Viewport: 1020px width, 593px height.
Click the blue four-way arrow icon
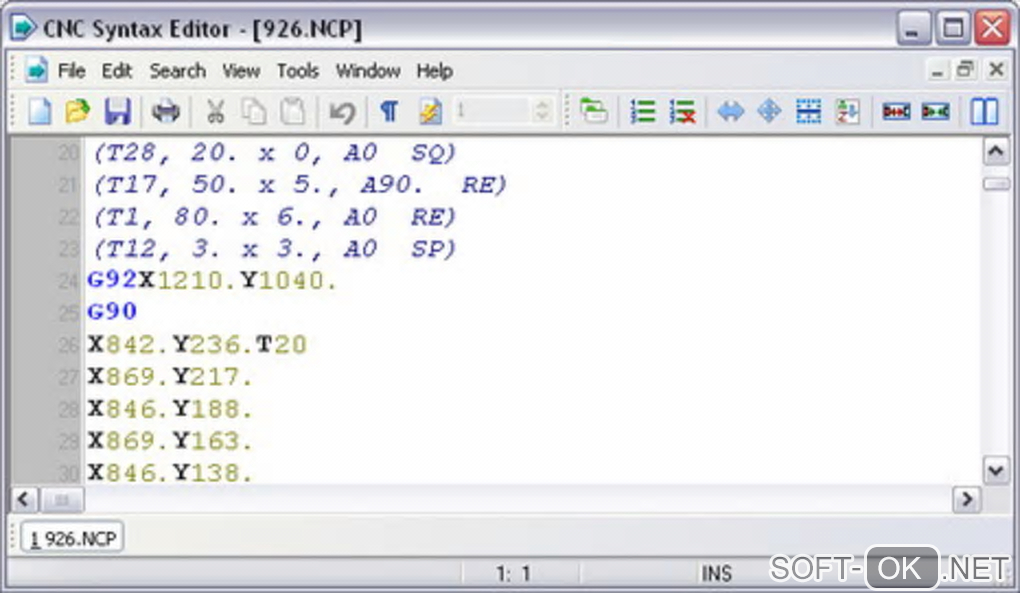(770, 111)
